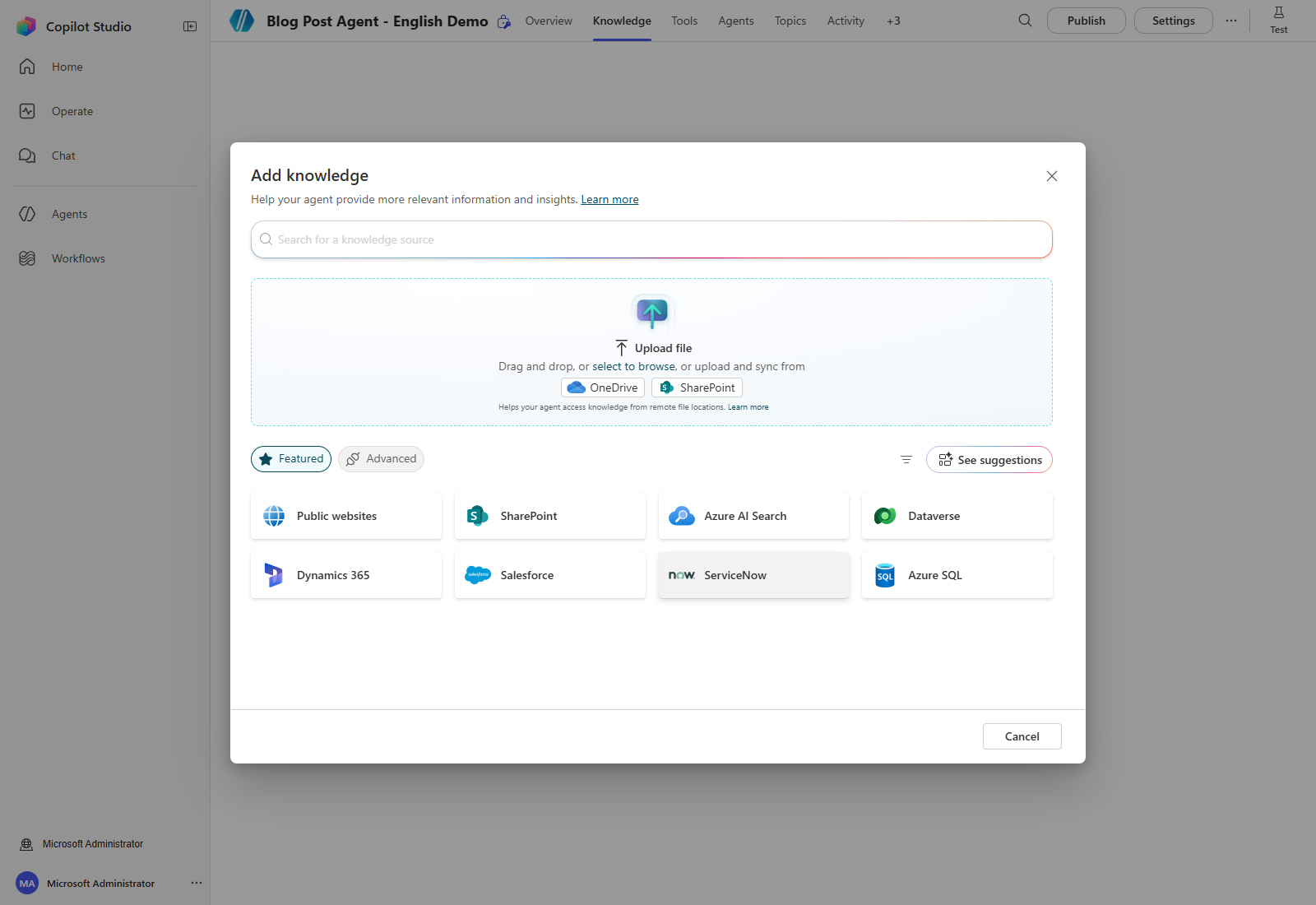Choose SharePoint upload sync button
Viewport: 1316px width, 905px height.
tap(697, 388)
